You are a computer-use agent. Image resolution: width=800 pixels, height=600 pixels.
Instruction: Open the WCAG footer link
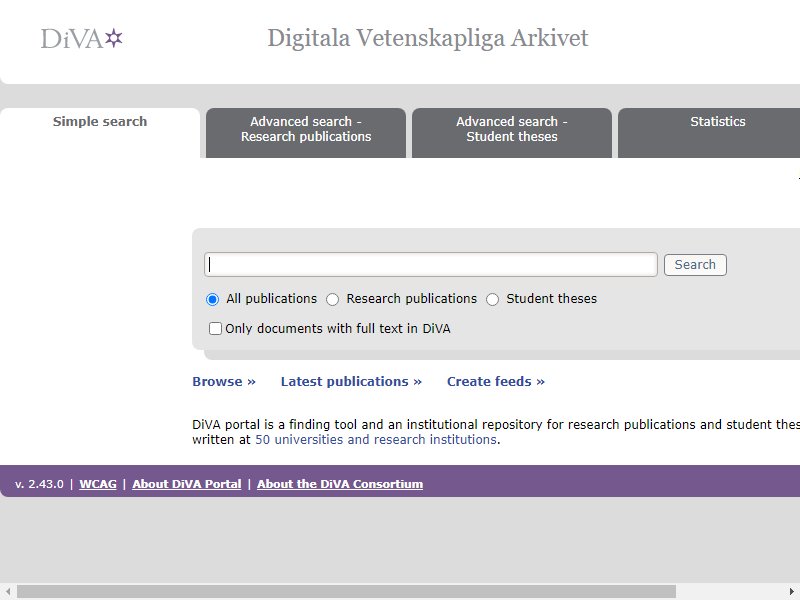click(98, 484)
